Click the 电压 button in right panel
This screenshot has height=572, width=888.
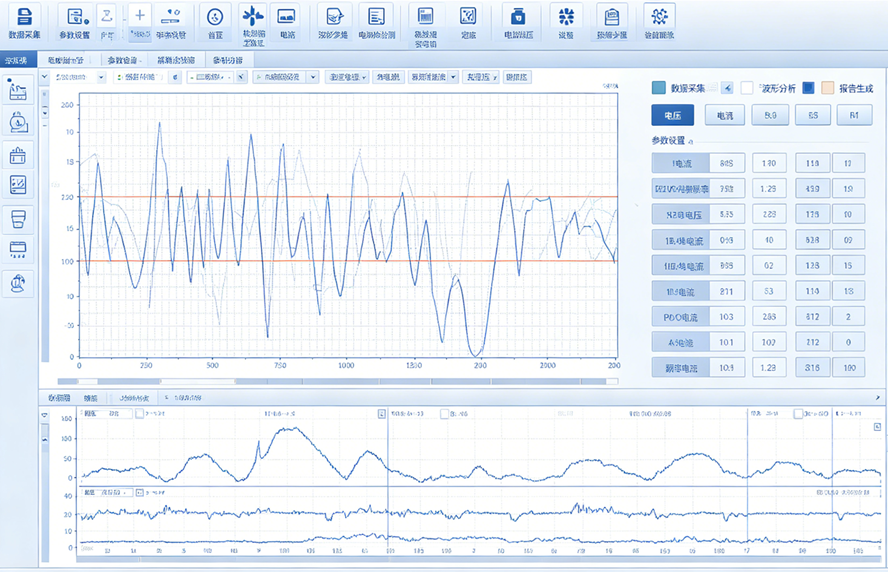(x=672, y=116)
